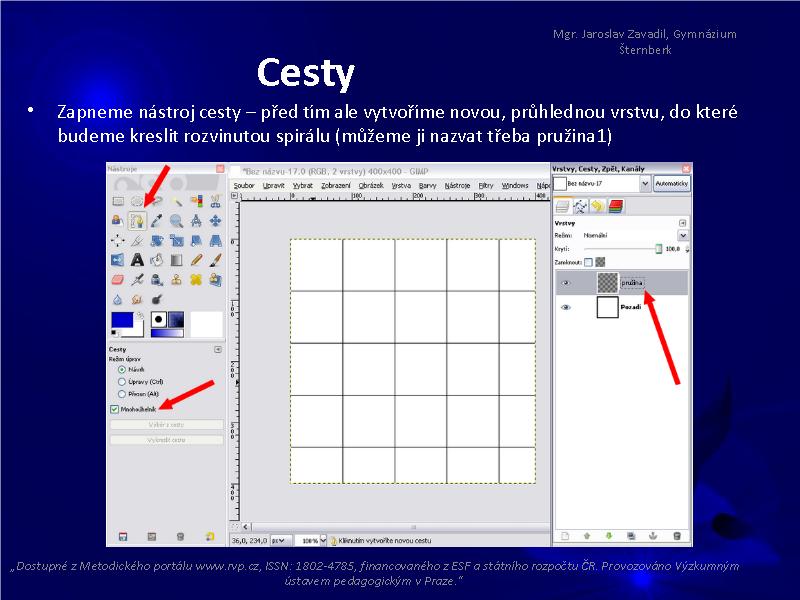800x600 pixels.
Task: Click the foreground blue color swatch
Action: coord(122,320)
